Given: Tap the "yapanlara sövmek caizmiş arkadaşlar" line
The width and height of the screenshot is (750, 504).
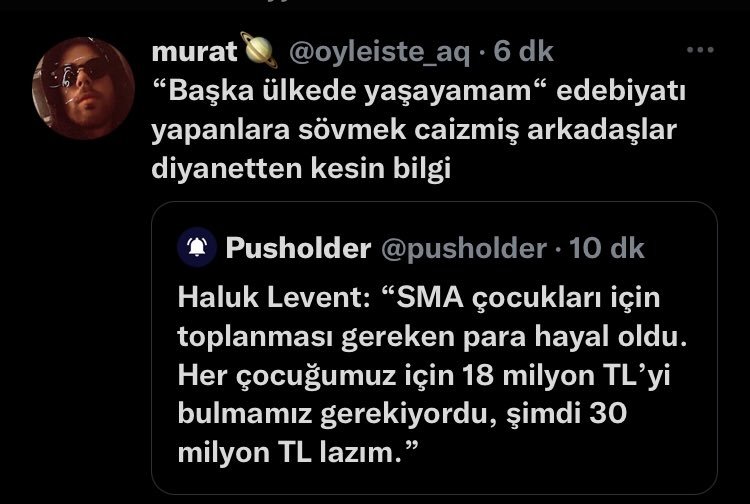Looking at the screenshot, I should tap(400, 129).
